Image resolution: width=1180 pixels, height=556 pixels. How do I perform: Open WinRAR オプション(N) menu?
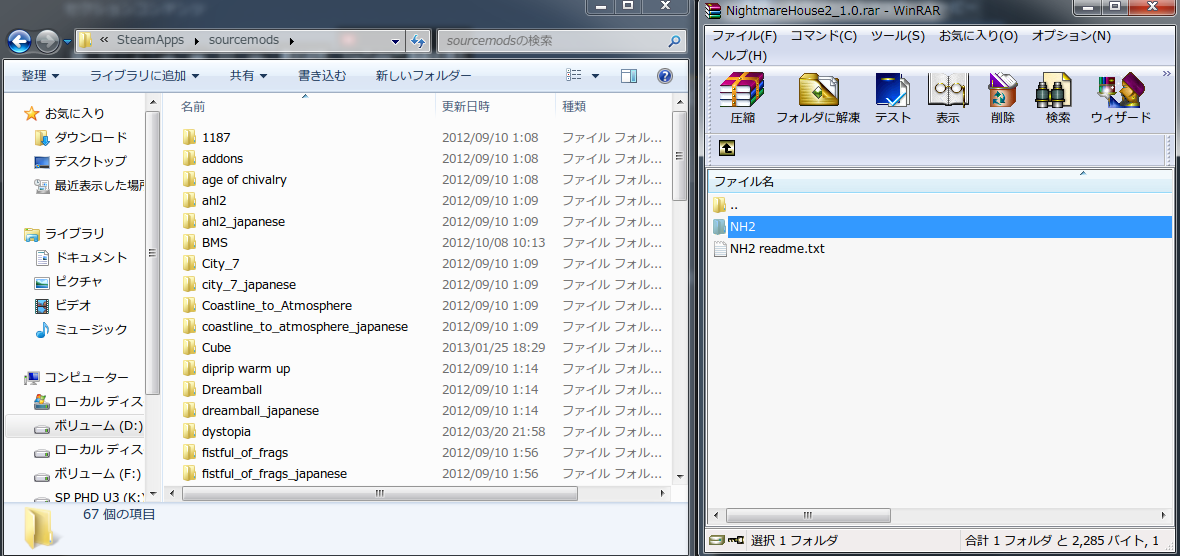coord(1071,35)
